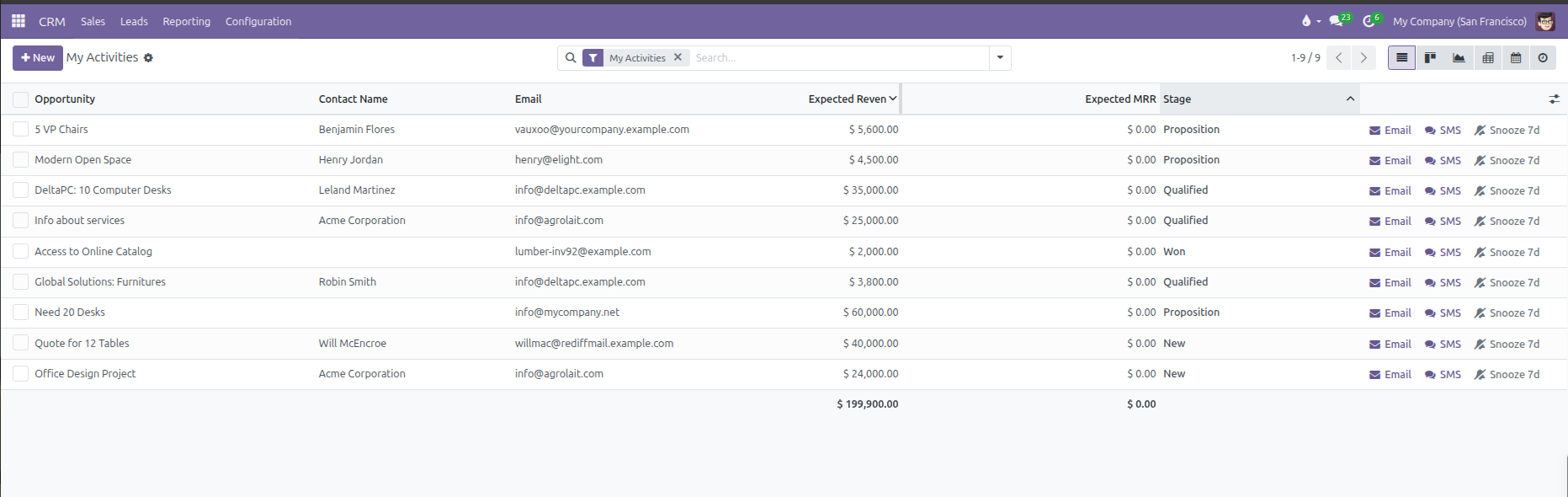
Task: Switch to kanban view
Action: (x=1430, y=57)
